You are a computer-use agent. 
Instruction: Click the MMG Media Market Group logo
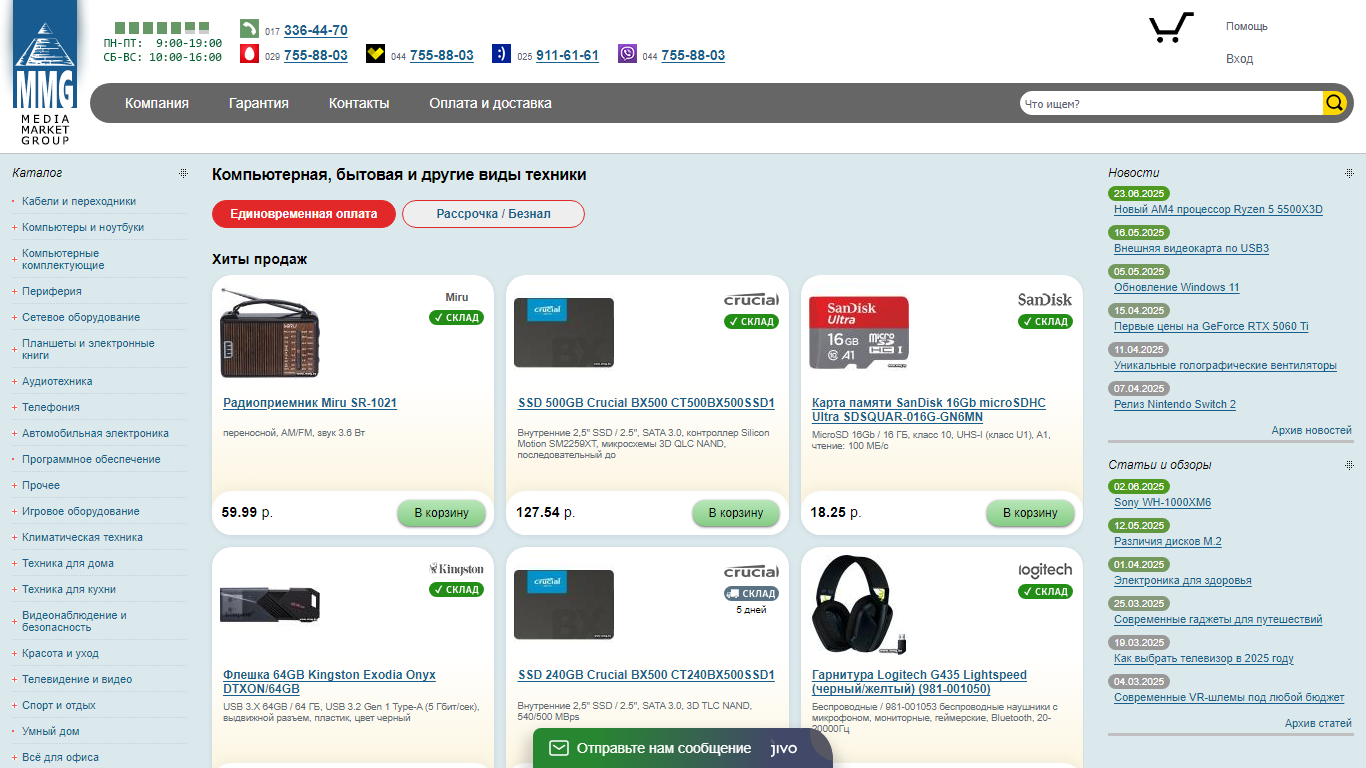[x=45, y=75]
